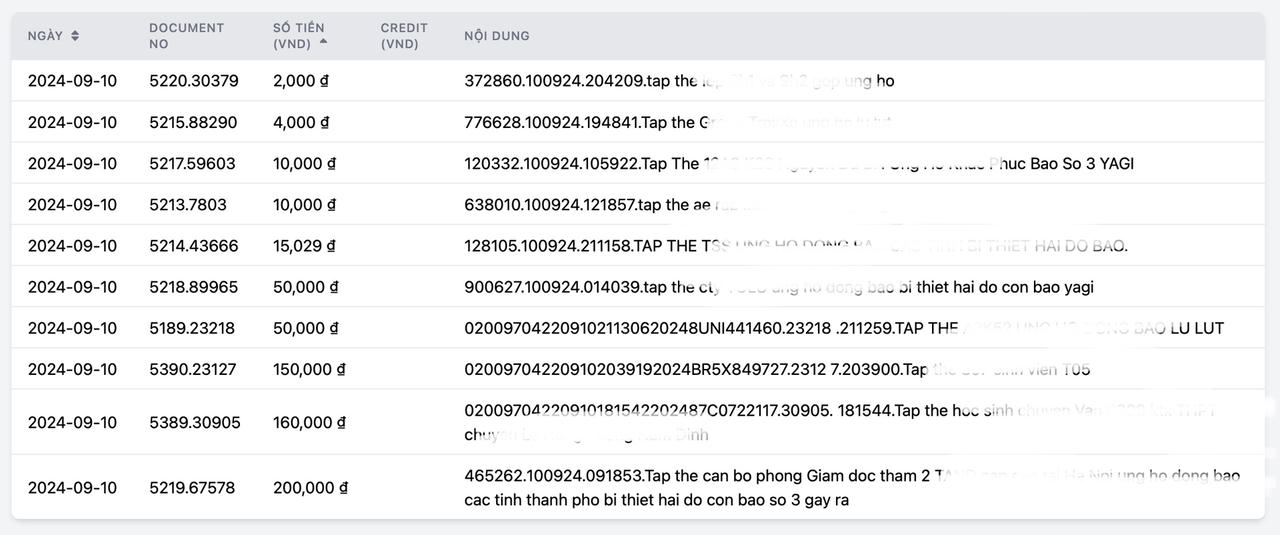Select document number 5389.30905
Screen dimensions: 1280x535
click(x=195, y=422)
